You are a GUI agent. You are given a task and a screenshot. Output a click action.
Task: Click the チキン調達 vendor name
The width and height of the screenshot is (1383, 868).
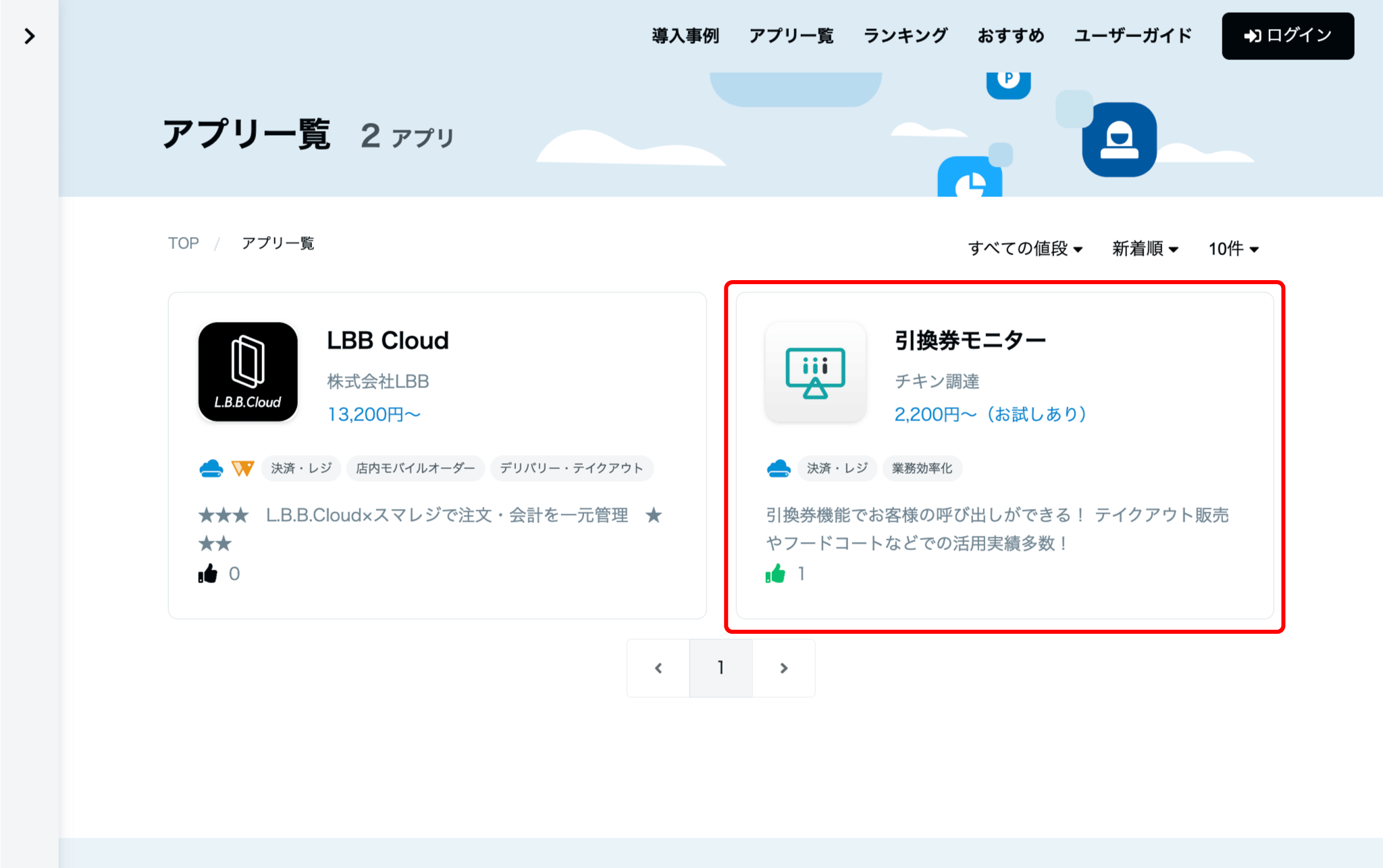point(937,381)
